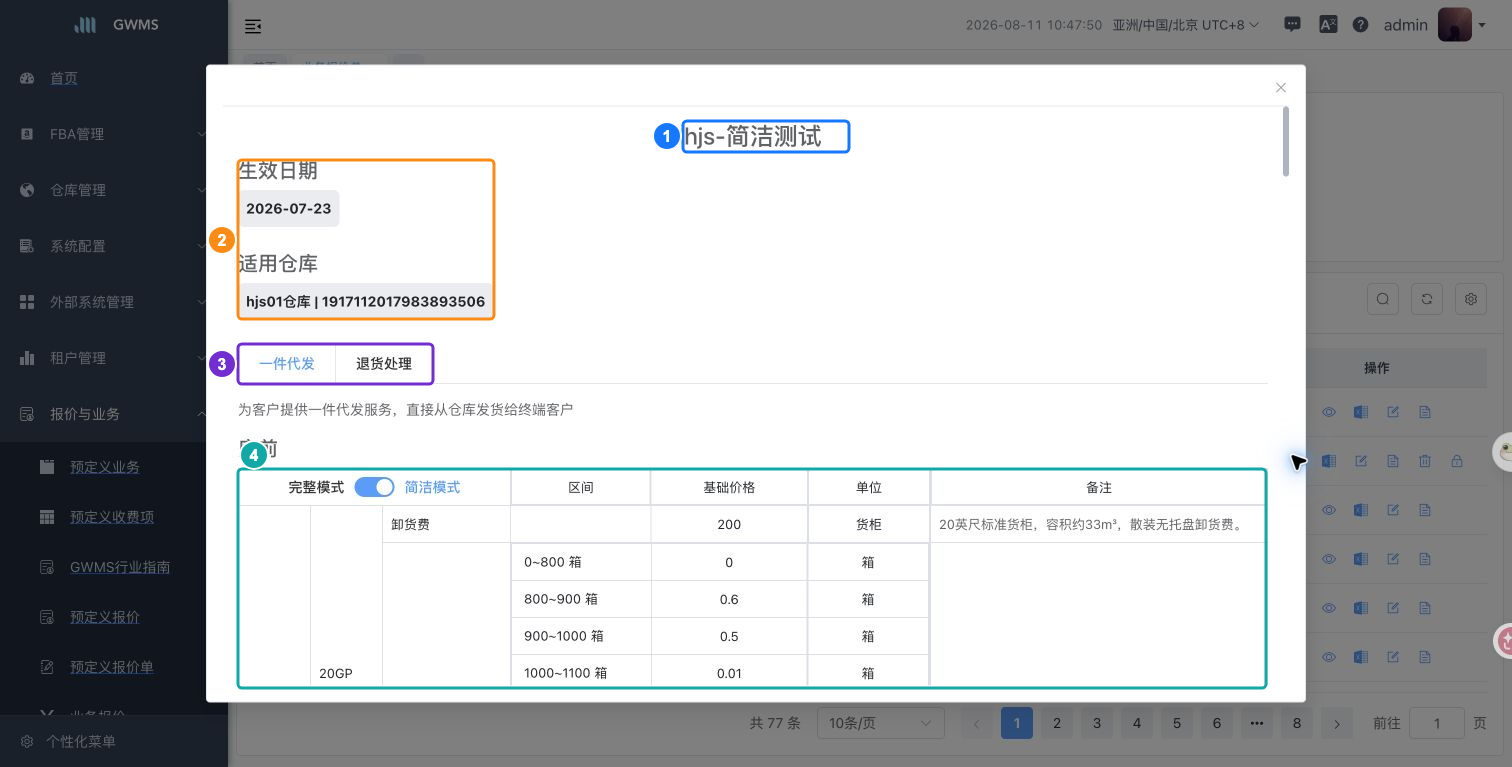Click the pagination ellipsis button
1512x767 pixels.
click(1257, 723)
